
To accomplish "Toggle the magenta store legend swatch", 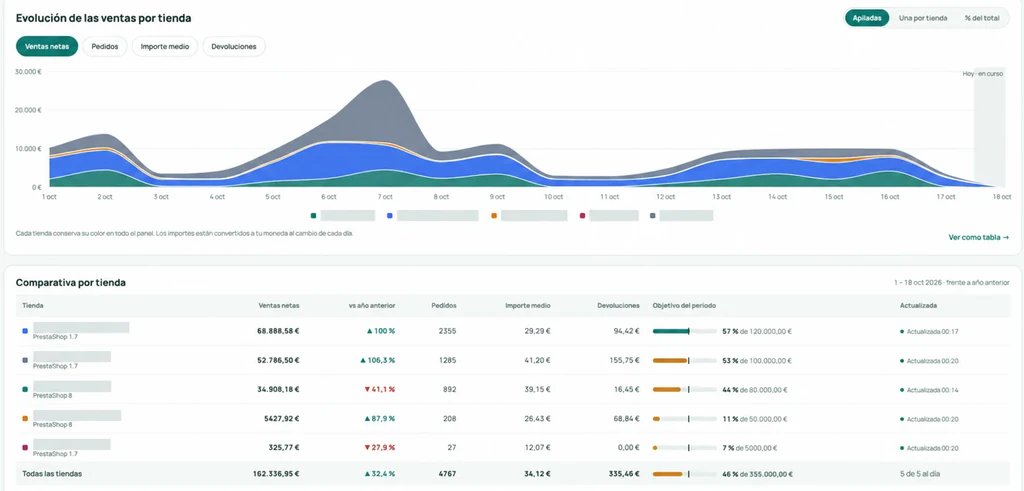I will pyautogui.click(x=583, y=215).
